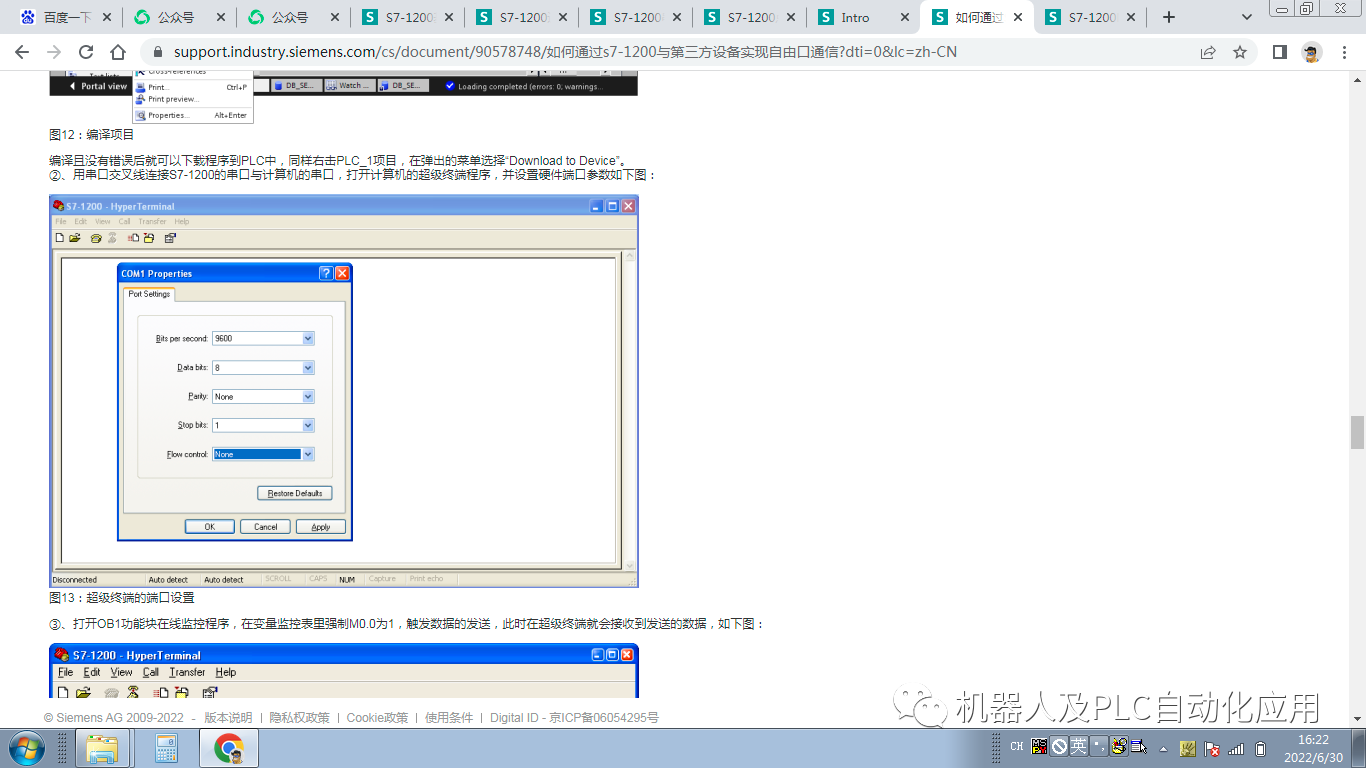The width and height of the screenshot is (1366, 768).
Task: Open the Chrome side panel
Action: 1280,52
